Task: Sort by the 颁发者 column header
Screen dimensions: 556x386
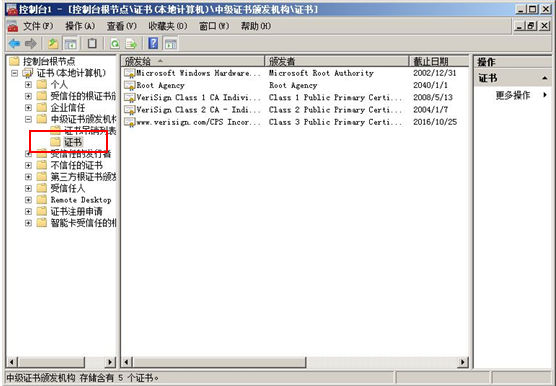Action: pos(337,61)
